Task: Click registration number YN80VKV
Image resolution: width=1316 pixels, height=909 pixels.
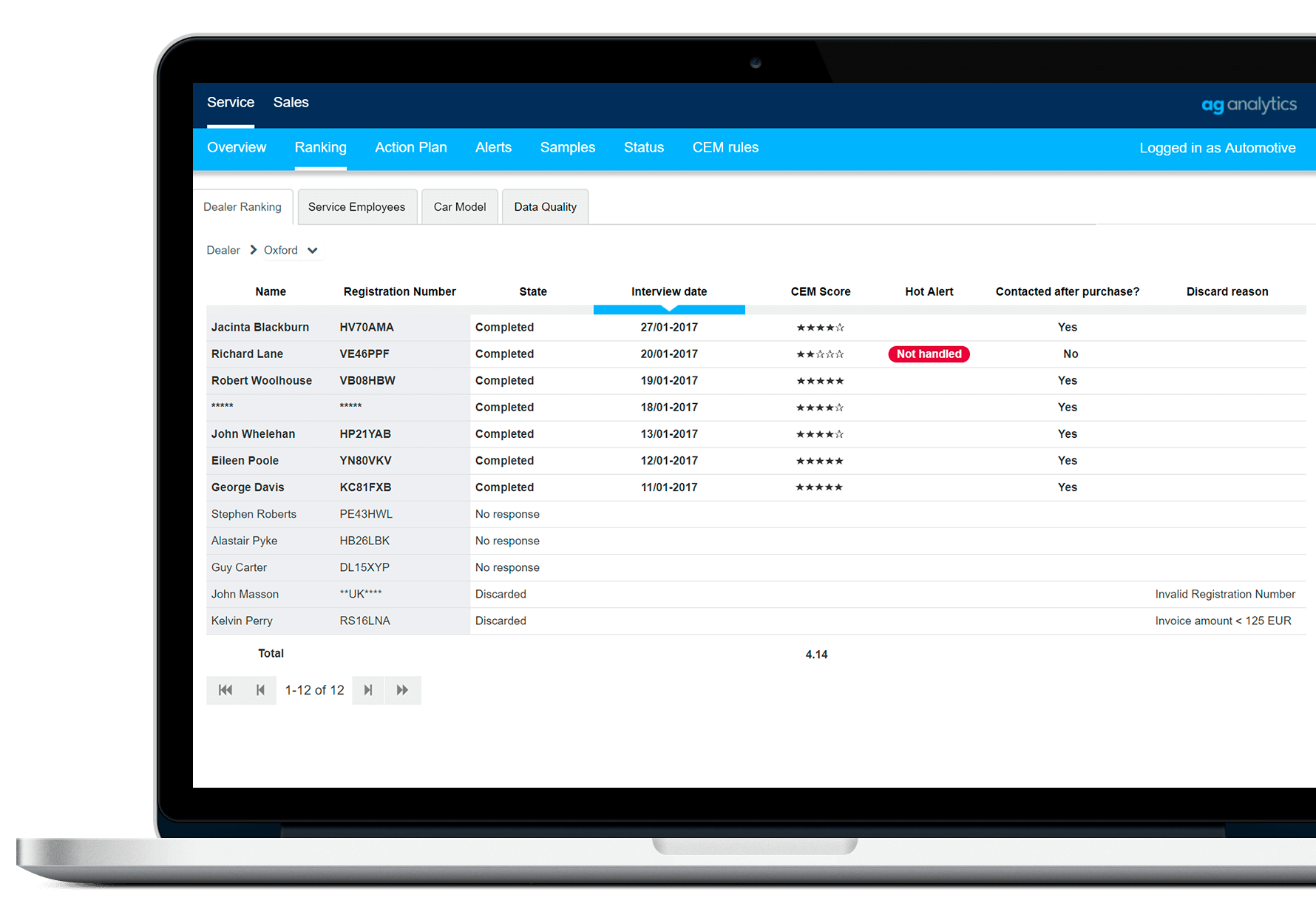Action: [x=365, y=460]
